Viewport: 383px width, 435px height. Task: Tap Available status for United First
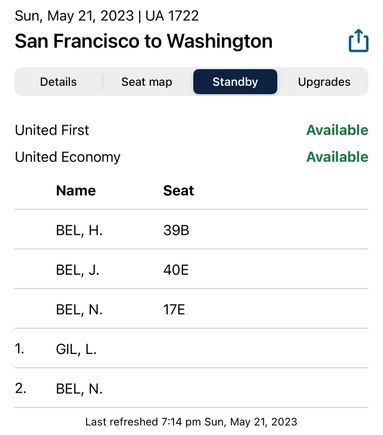[337, 130]
